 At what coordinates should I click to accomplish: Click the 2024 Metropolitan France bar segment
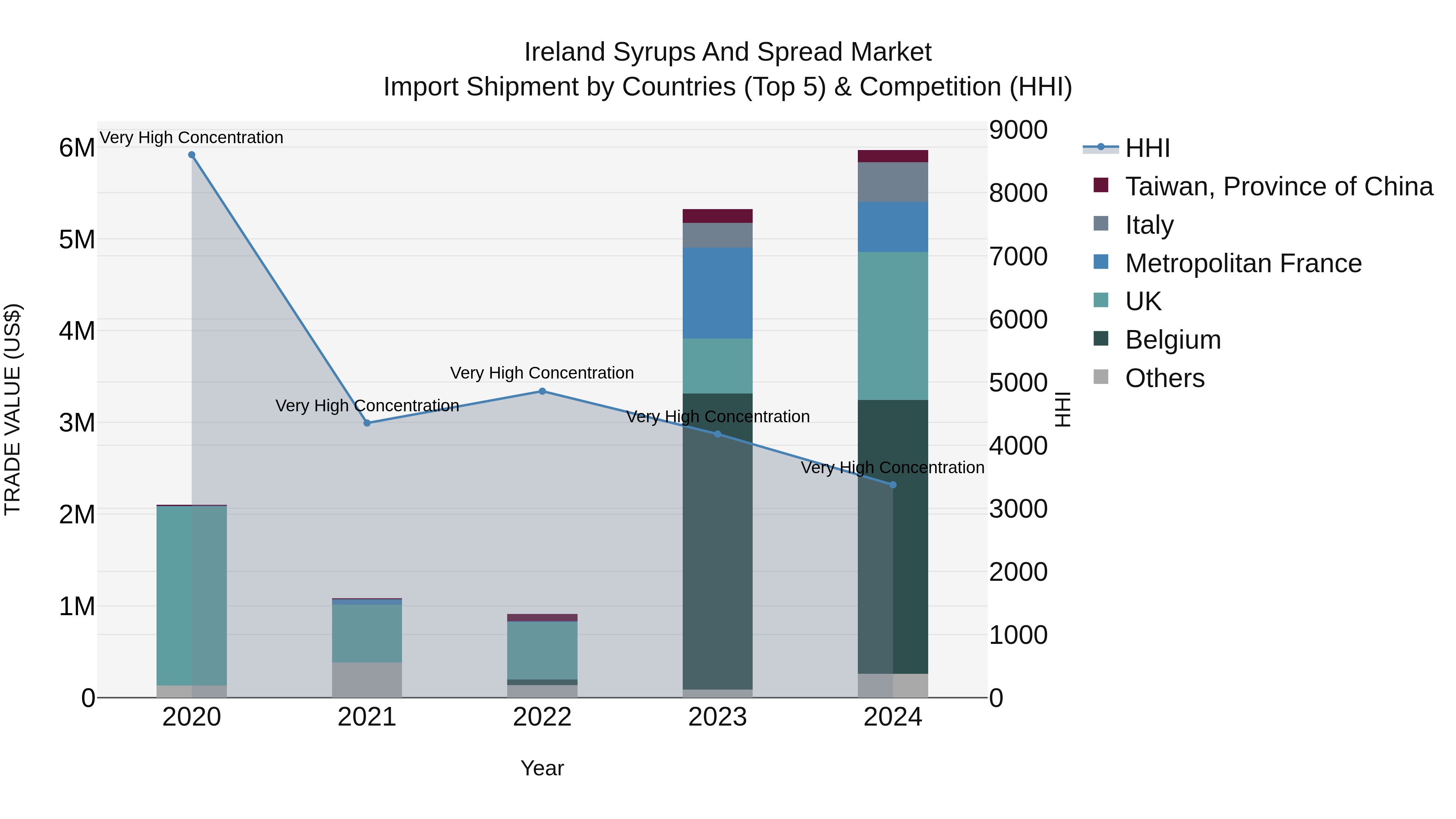tap(893, 227)
